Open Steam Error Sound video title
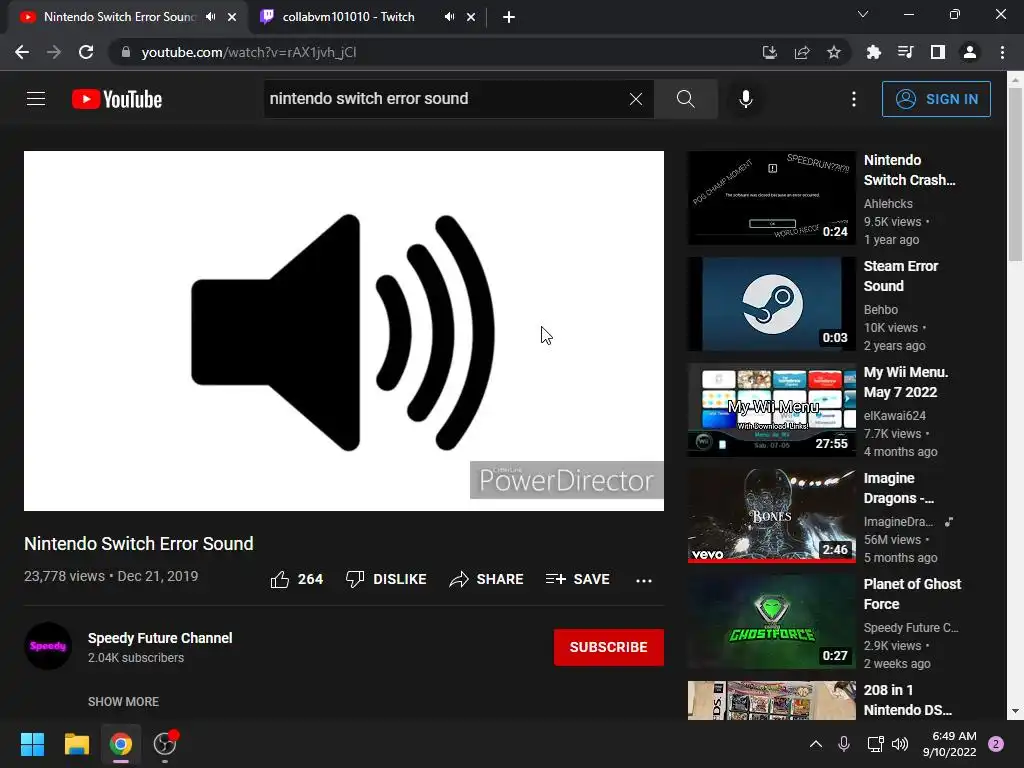Image resolution: width=1024 pixels, height=768 pixels. coord(901,276)
